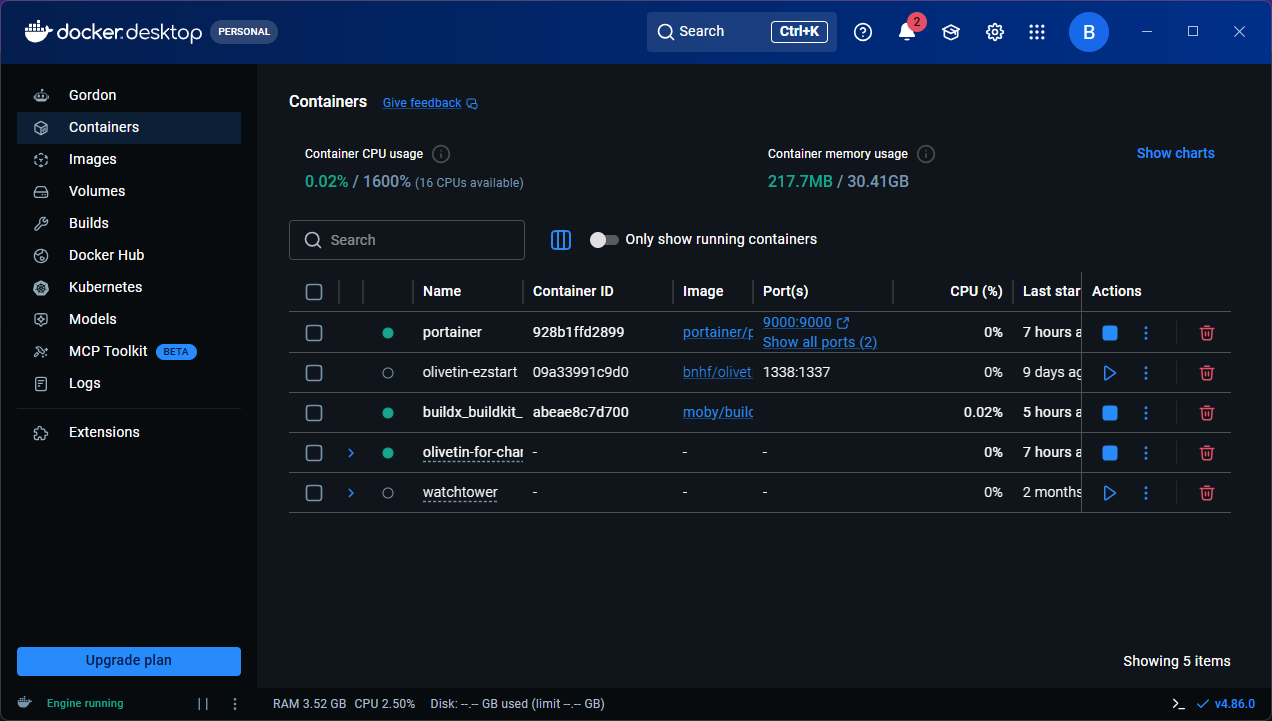The image size is (1272, 721).
Task: Delete the olivetin-ezstart container
Action: [x=1207, y=373]
